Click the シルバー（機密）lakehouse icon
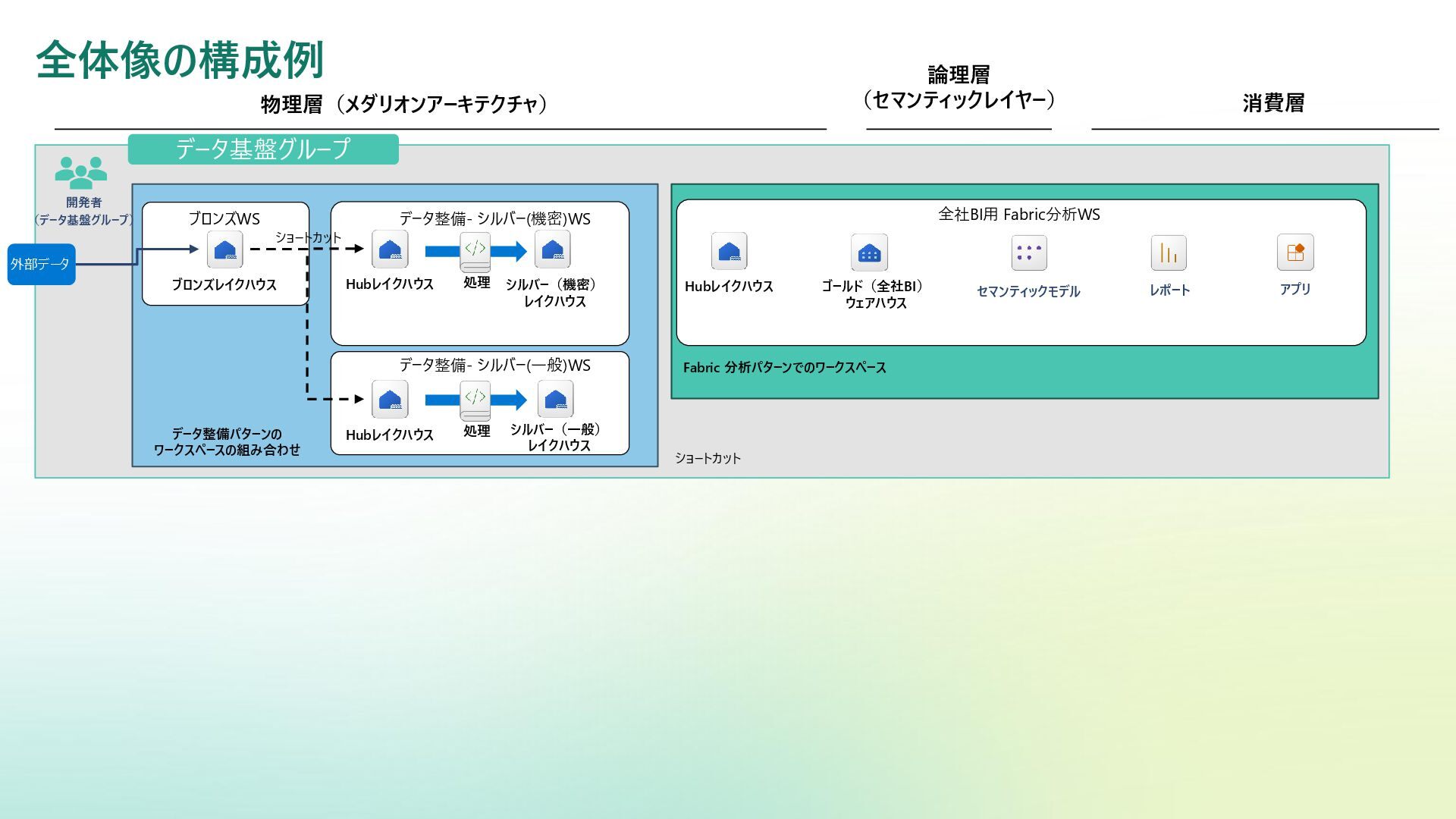Image resolution: width=1456 pixels, height=819 pixels. 552,249
